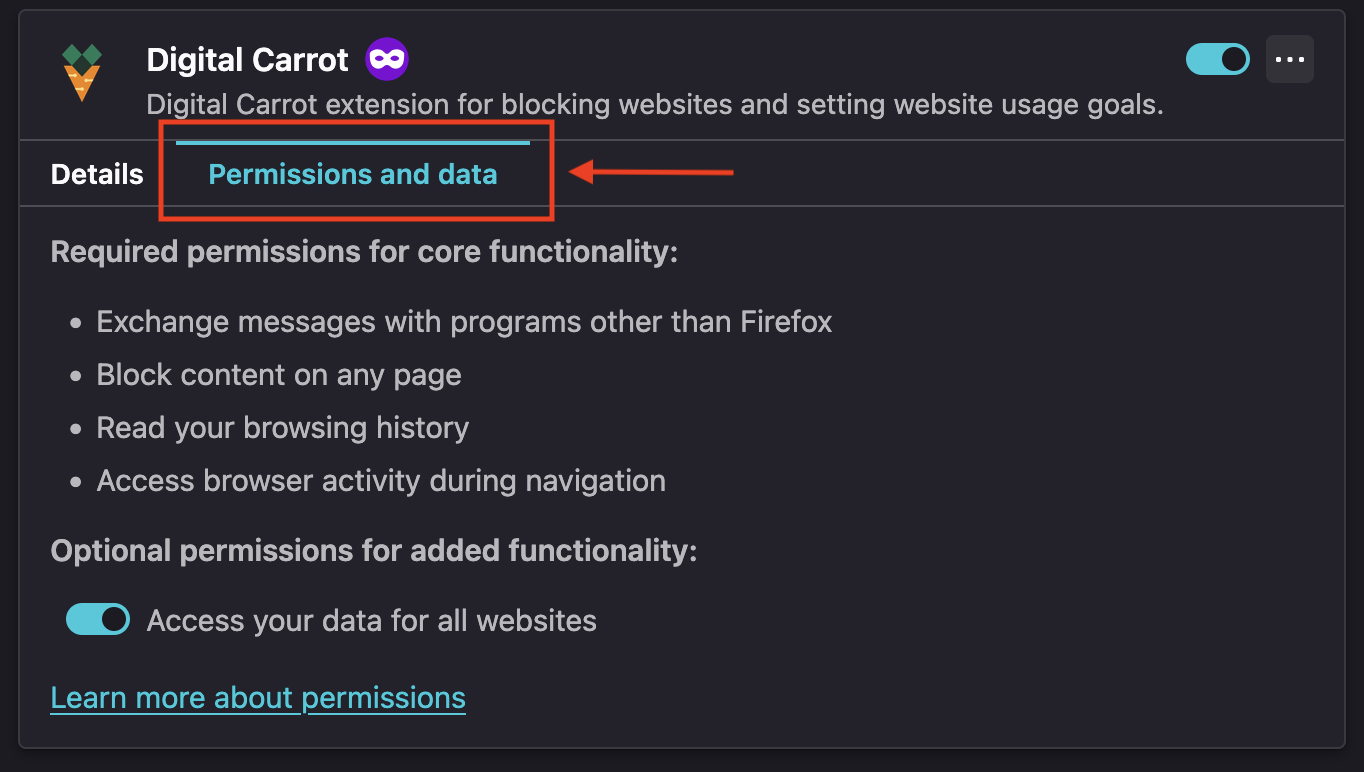Viewport: 1364px width, 772px height.
Task: Open the three-dot more options menu
Action: [x=1290, y=59]
